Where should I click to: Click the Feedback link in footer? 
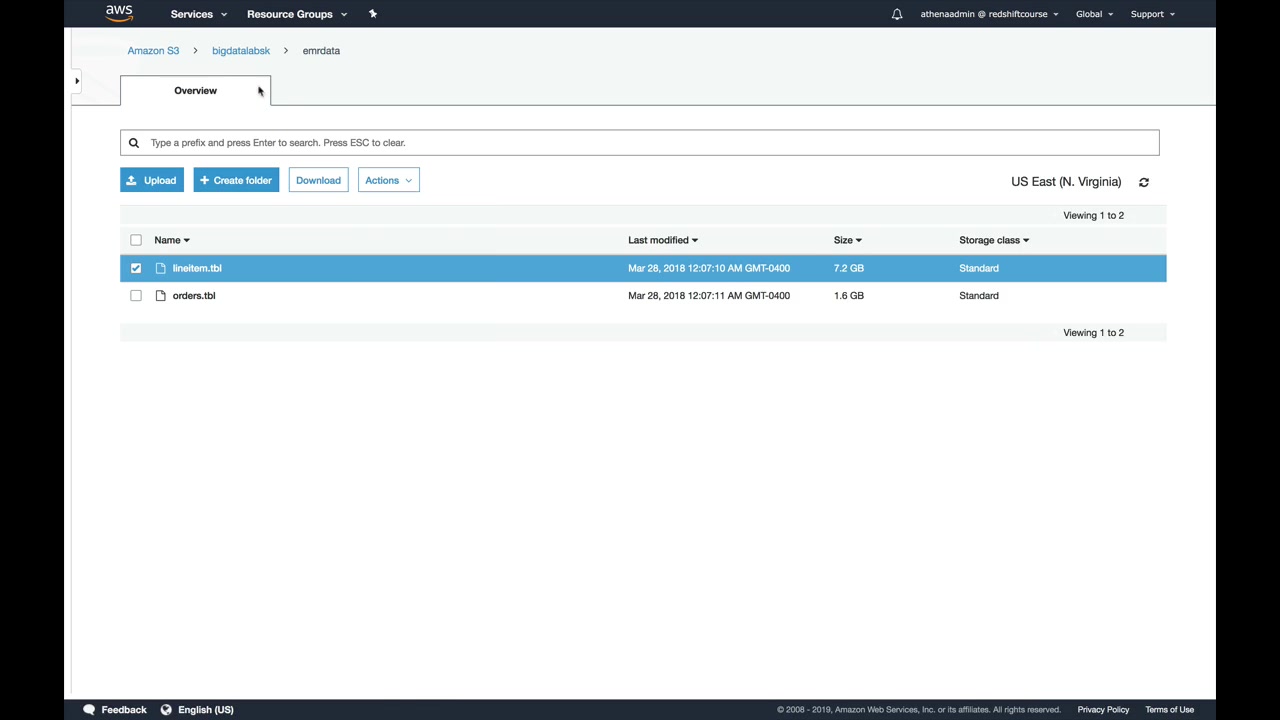(x=124, y=710)
